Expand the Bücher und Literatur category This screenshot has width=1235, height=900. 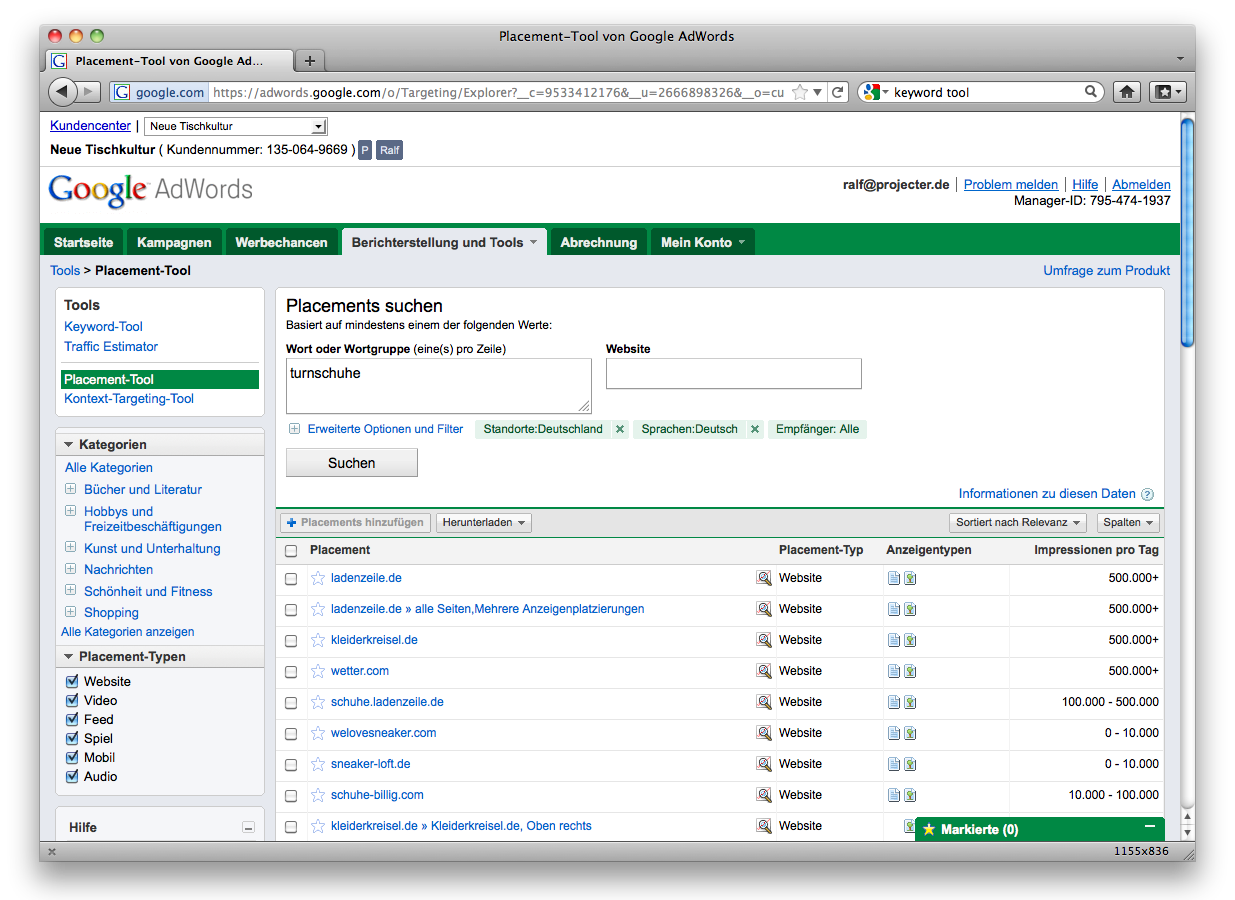(71, 489)
